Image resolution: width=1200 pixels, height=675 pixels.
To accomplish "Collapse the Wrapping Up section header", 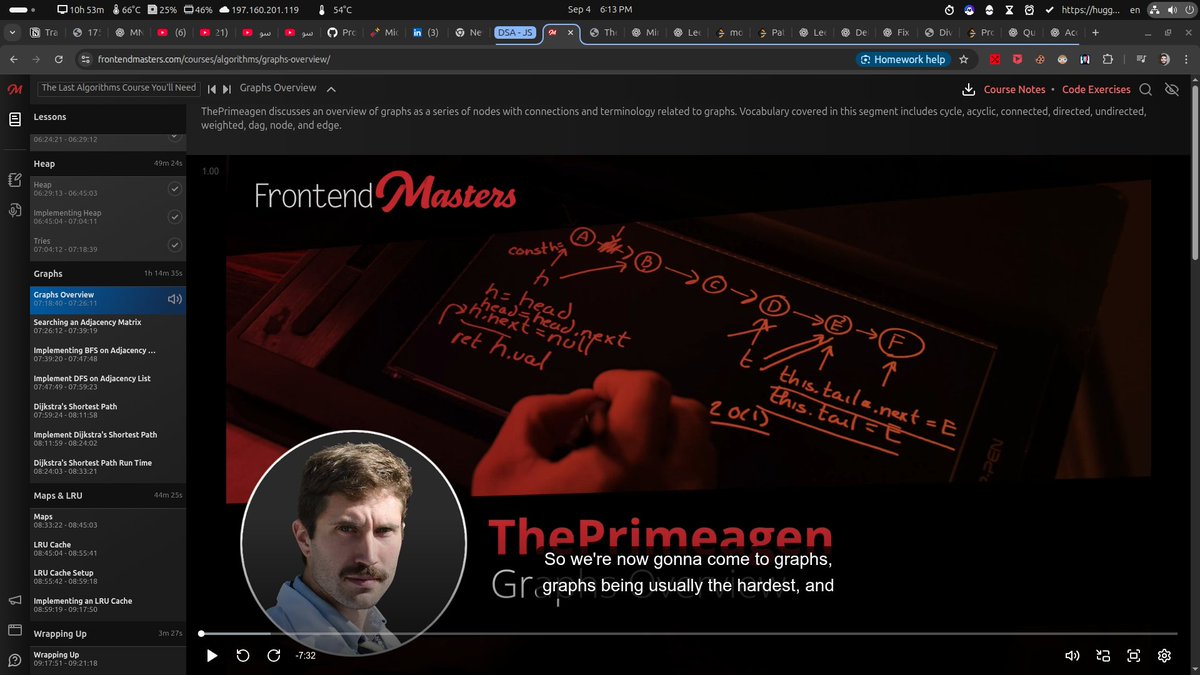I will (x=108, y=633).
